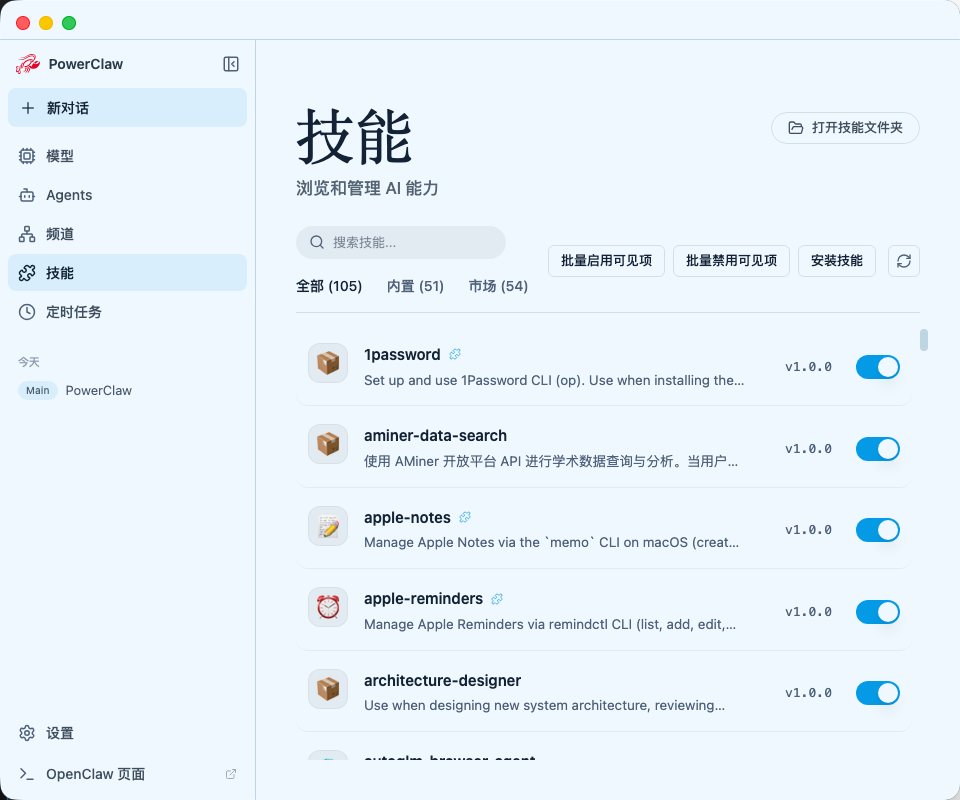Click the refresh icon next to 安装技能

[x=903, y=261]
